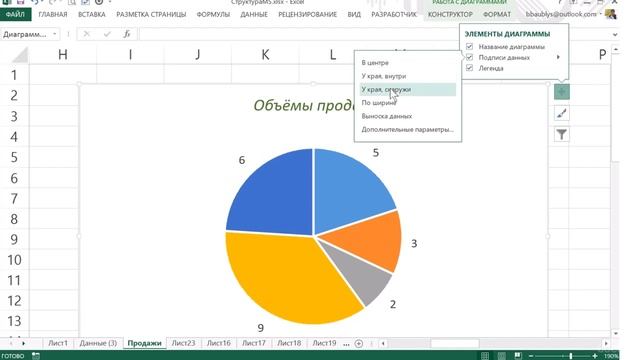Viewport: 640px width, 360px height.
Task: Toggle the Легенда checkbox
Action: [x=469, y=68]
